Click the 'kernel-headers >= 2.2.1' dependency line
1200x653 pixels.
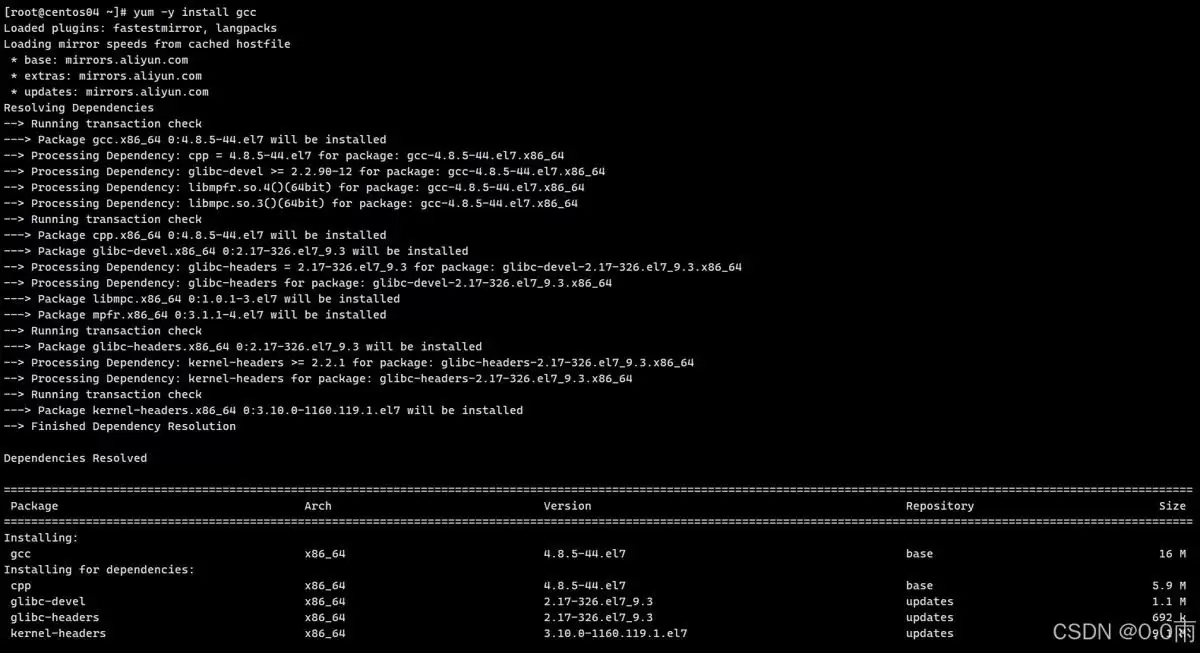[349, 364]
